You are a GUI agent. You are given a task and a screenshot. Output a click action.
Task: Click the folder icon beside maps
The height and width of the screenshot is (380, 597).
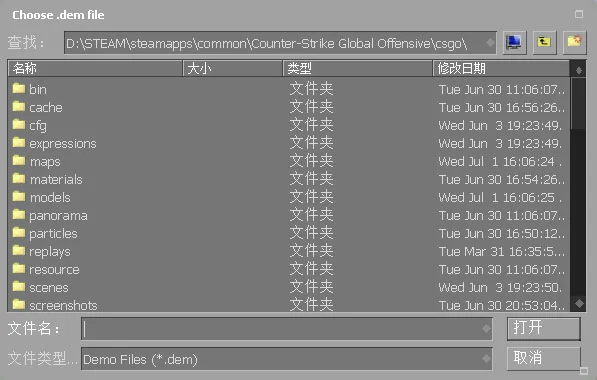click(19, 161)
